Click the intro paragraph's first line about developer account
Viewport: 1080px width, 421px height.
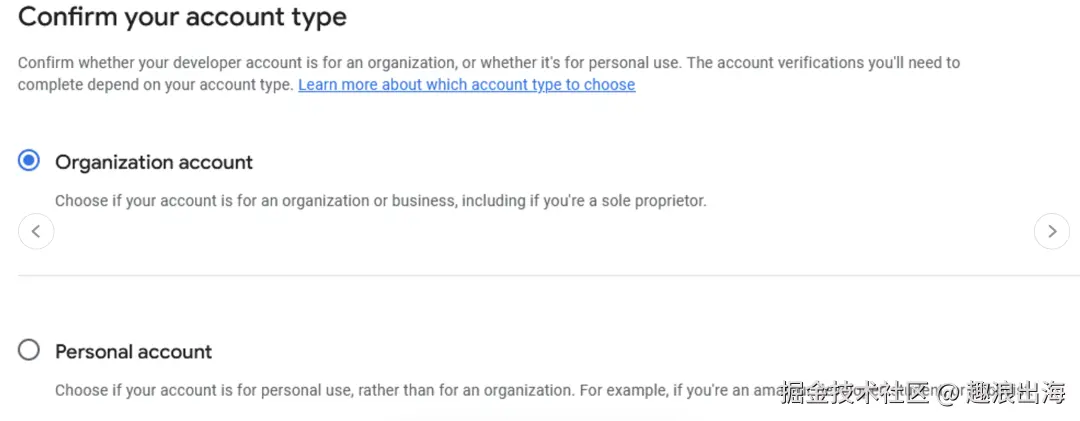pyautogui.click(x=350, y=63)
